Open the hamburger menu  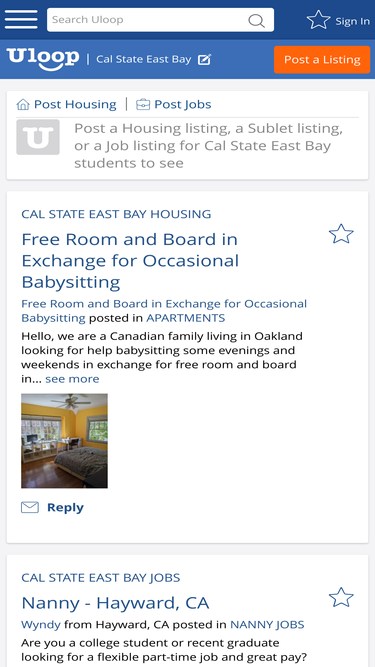tap(21, 20)
